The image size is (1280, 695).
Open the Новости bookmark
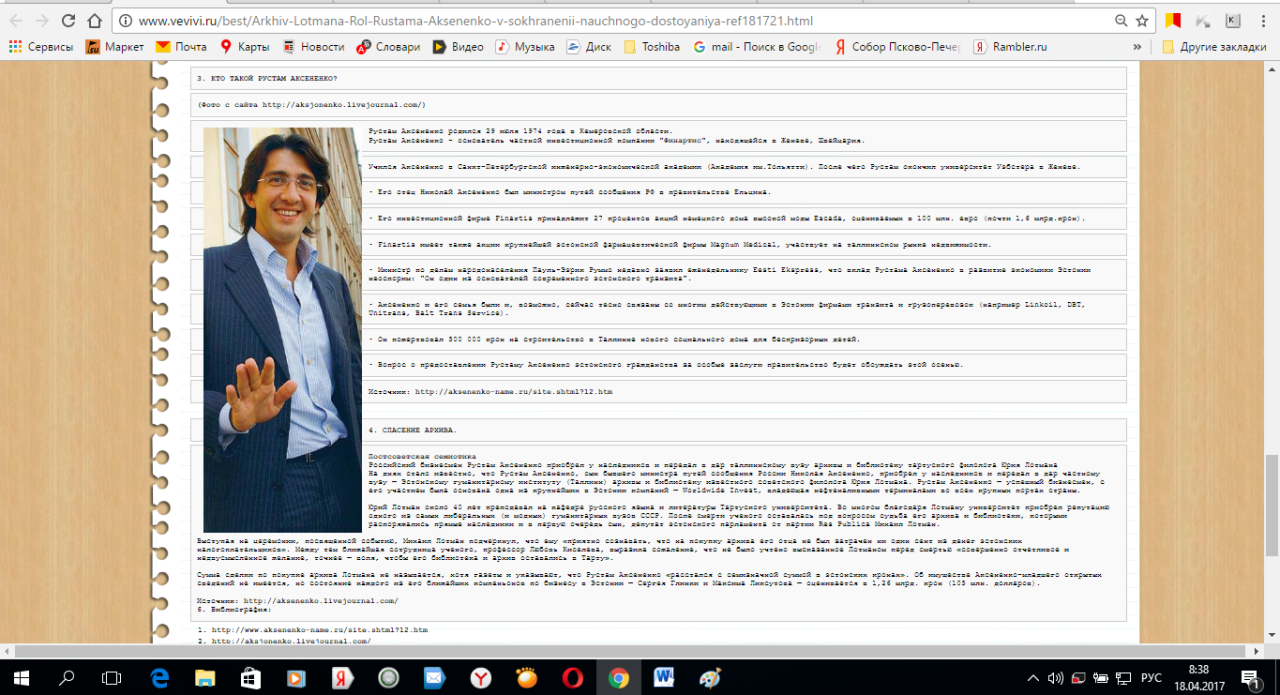[313, 46]
